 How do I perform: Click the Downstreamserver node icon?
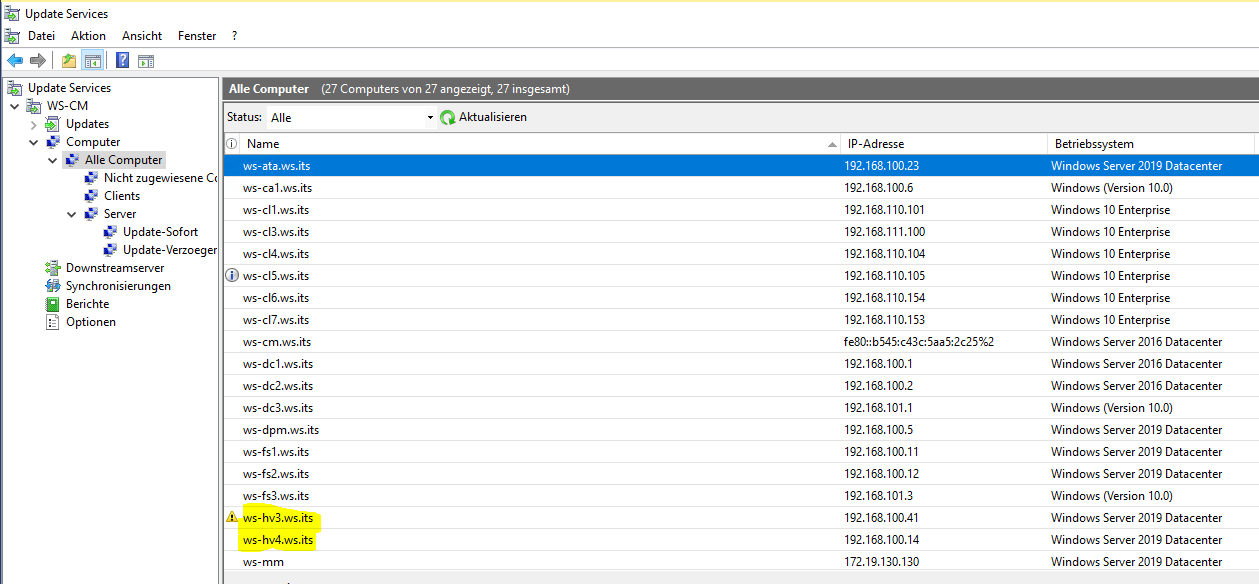(x=53, y=268)
